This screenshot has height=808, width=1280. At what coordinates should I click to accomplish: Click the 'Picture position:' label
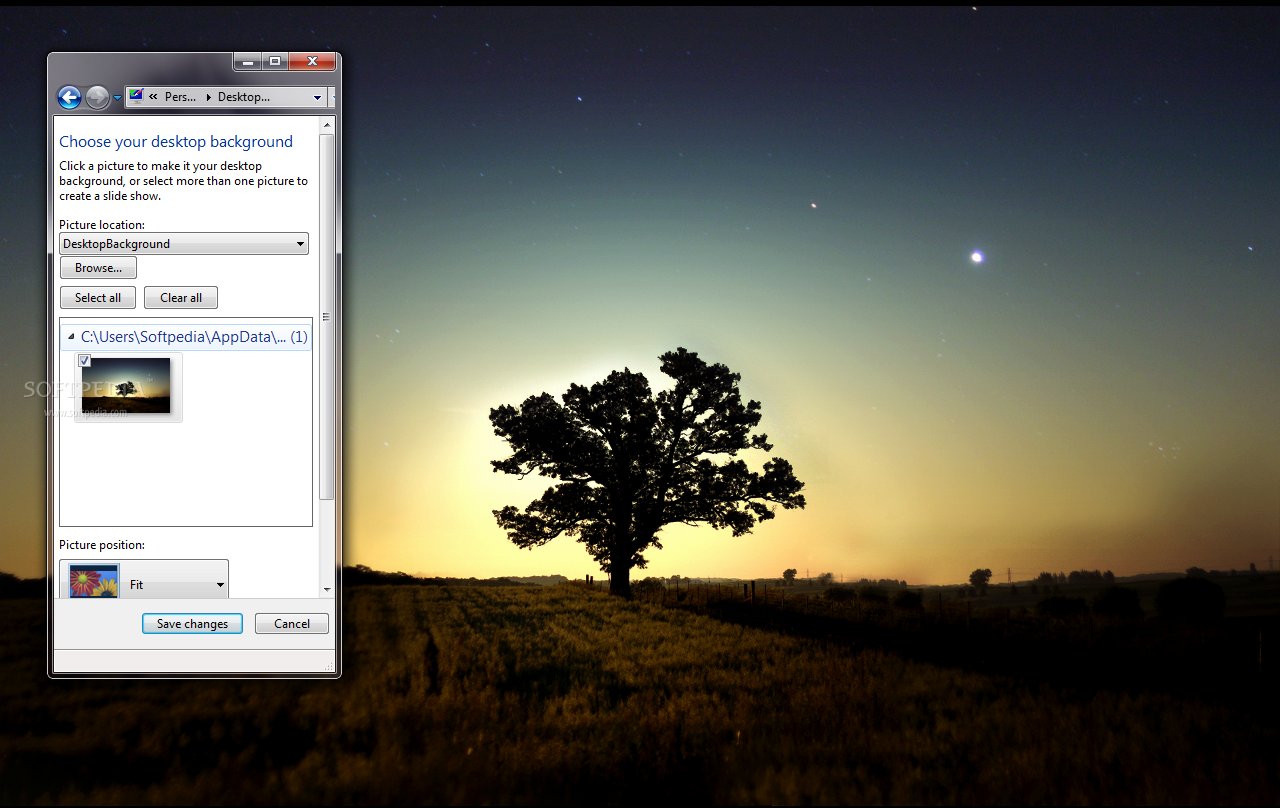[102, 545]
